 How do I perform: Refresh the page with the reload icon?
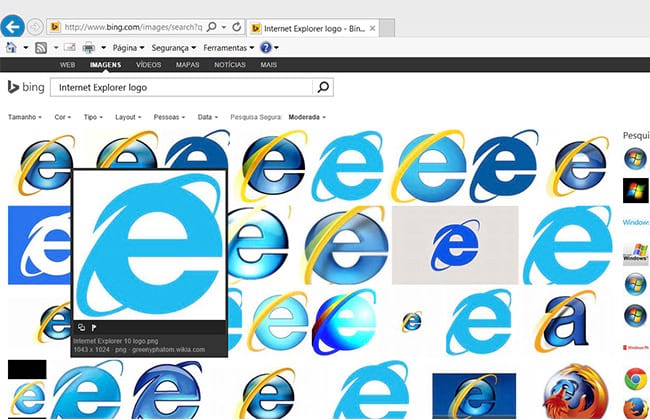[x=236, y=27]
